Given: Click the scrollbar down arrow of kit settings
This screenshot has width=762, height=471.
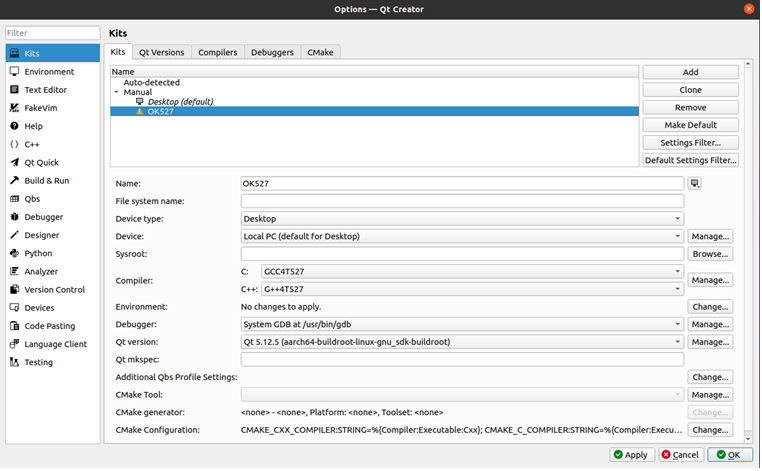Looking at the screenshot, I should click(748, 438).
